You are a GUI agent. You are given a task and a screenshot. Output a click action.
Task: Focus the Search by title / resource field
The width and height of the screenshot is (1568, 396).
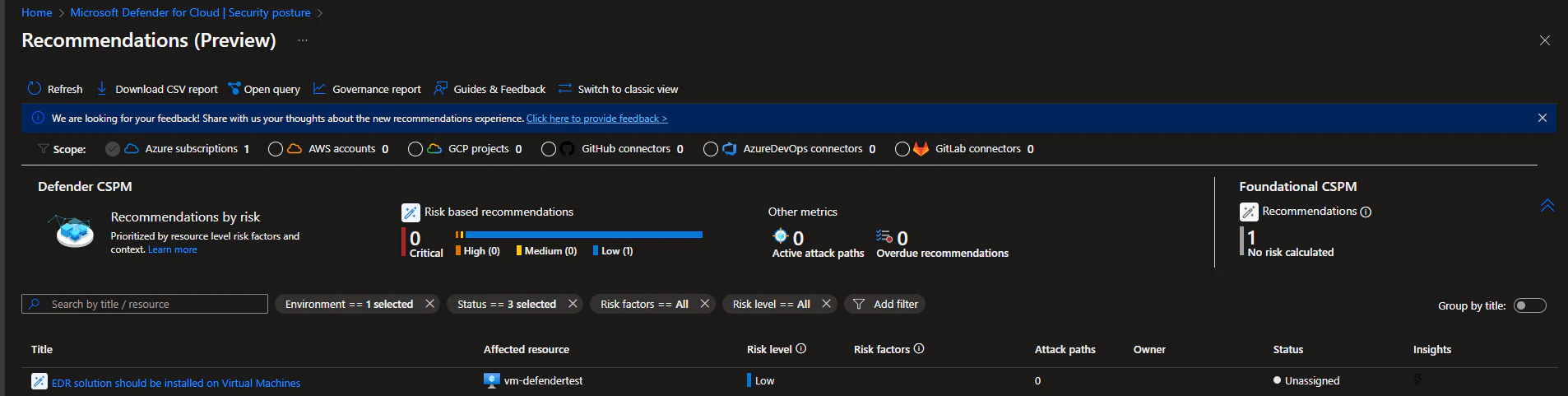pos(145,304)
